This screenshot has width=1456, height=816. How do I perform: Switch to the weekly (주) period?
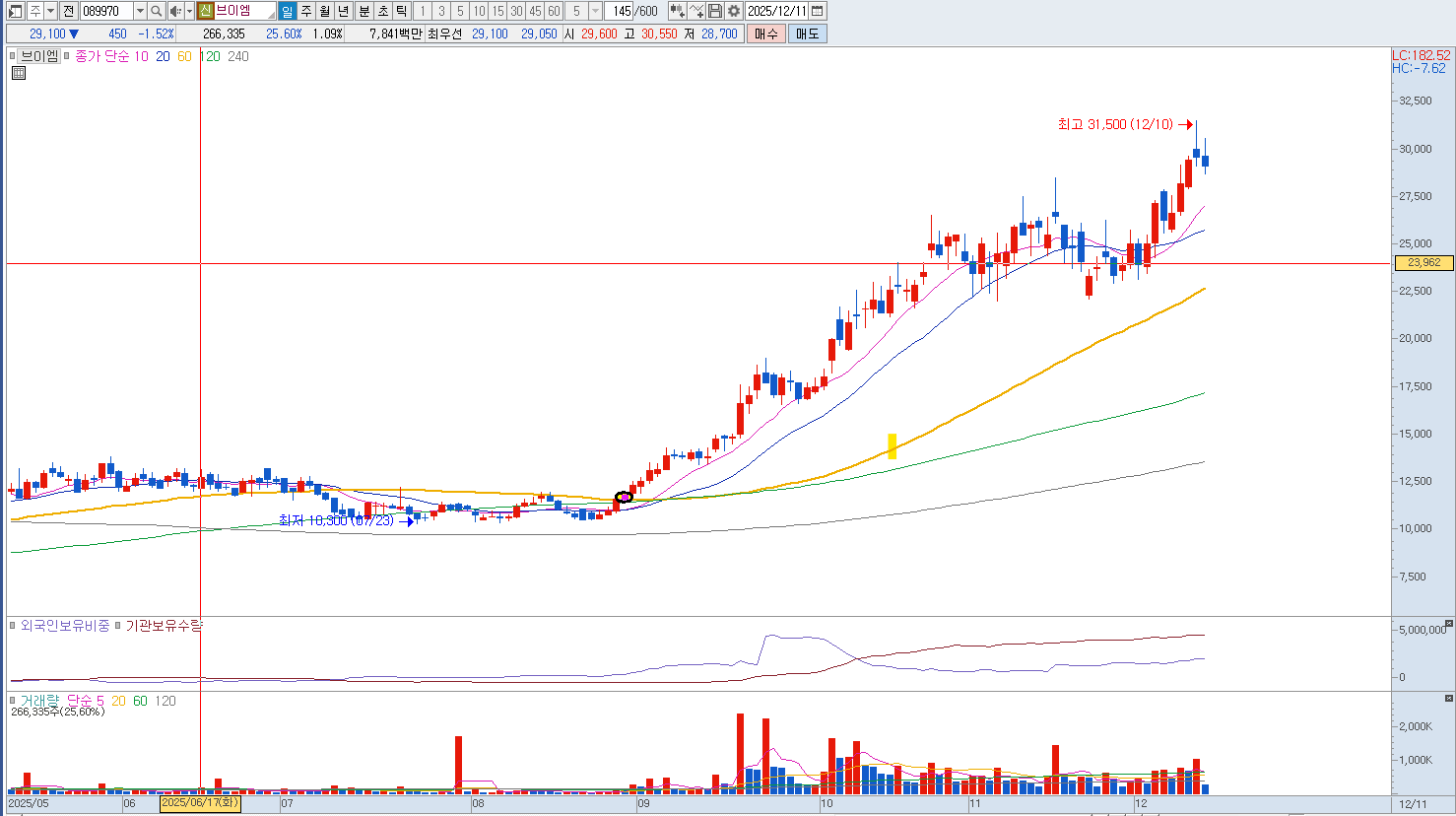tap(306, 11)
